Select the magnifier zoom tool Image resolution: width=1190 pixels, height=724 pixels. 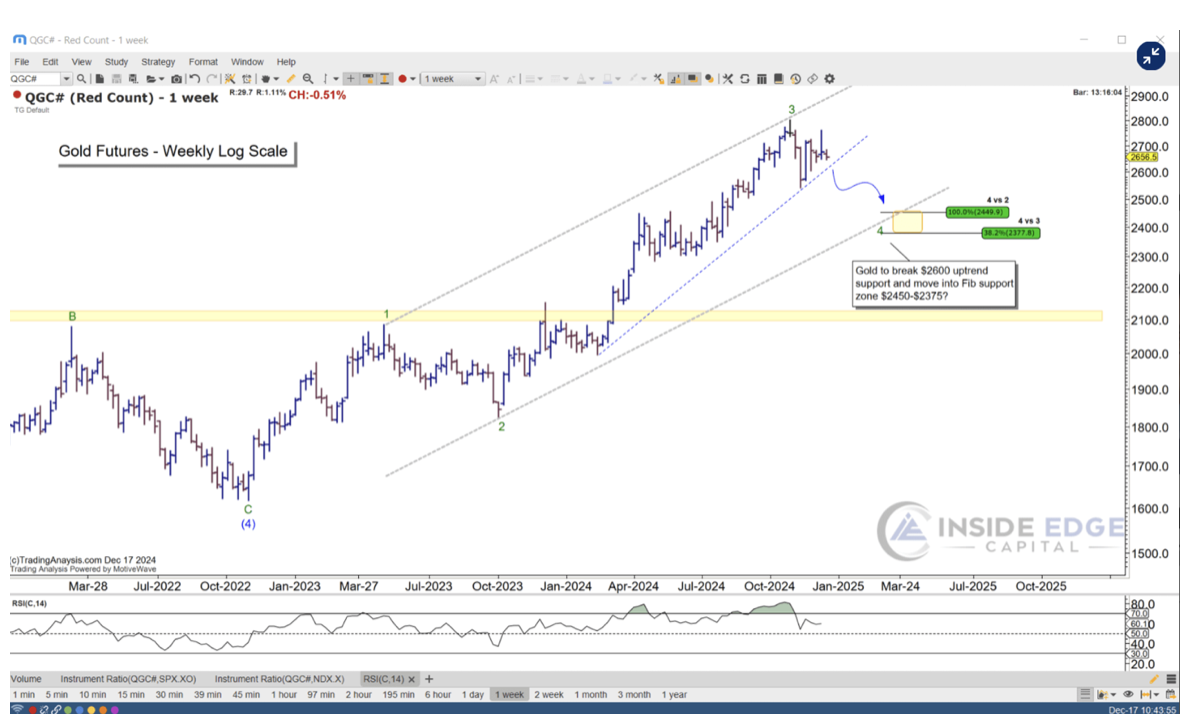coord(308,79)
